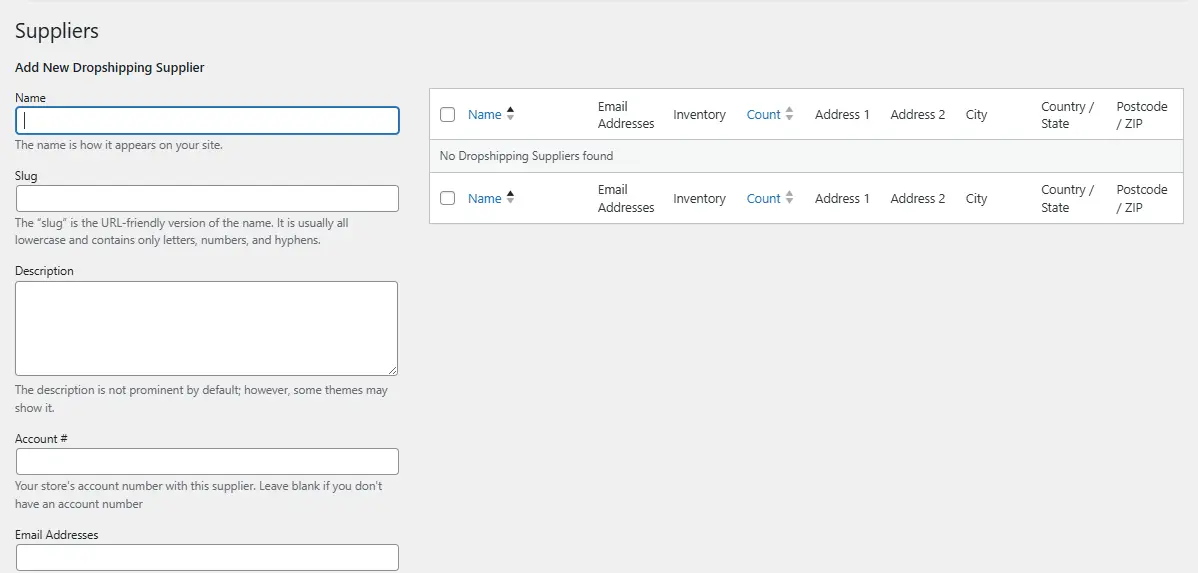Click the 'Slug' field label
This screenshot has height=573, width=1198.
26,176
